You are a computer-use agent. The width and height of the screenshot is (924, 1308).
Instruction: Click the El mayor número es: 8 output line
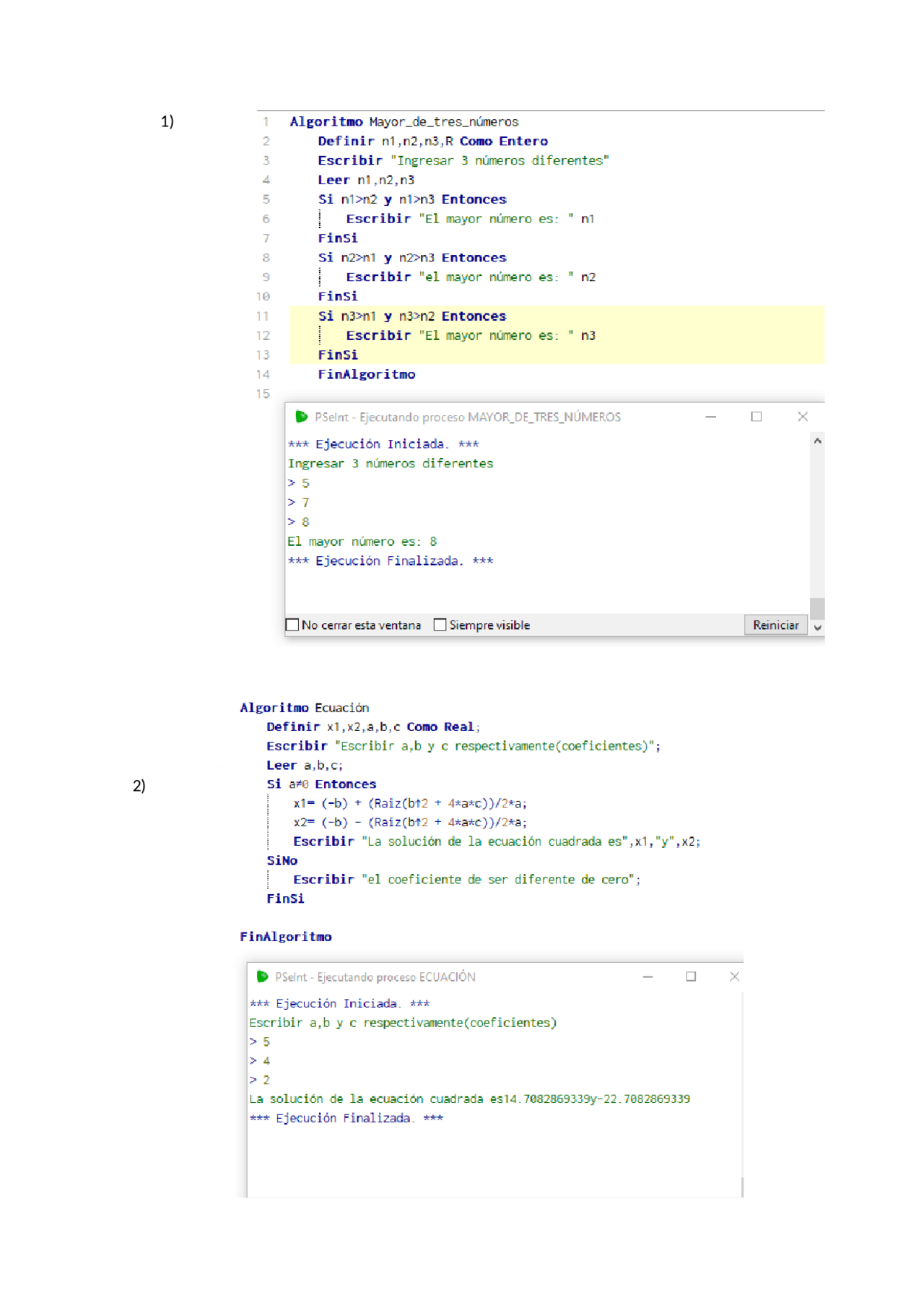[x=362, y=542]
